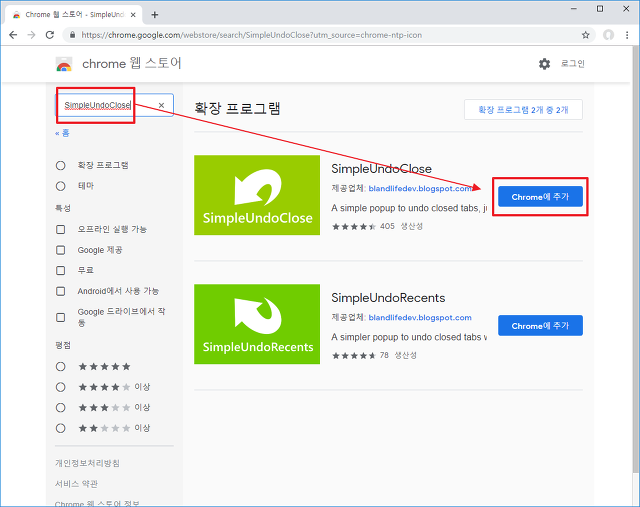Bookmark this page with the star icon
This screenshot has height=507, width=640.
click(x=586, y=35)
